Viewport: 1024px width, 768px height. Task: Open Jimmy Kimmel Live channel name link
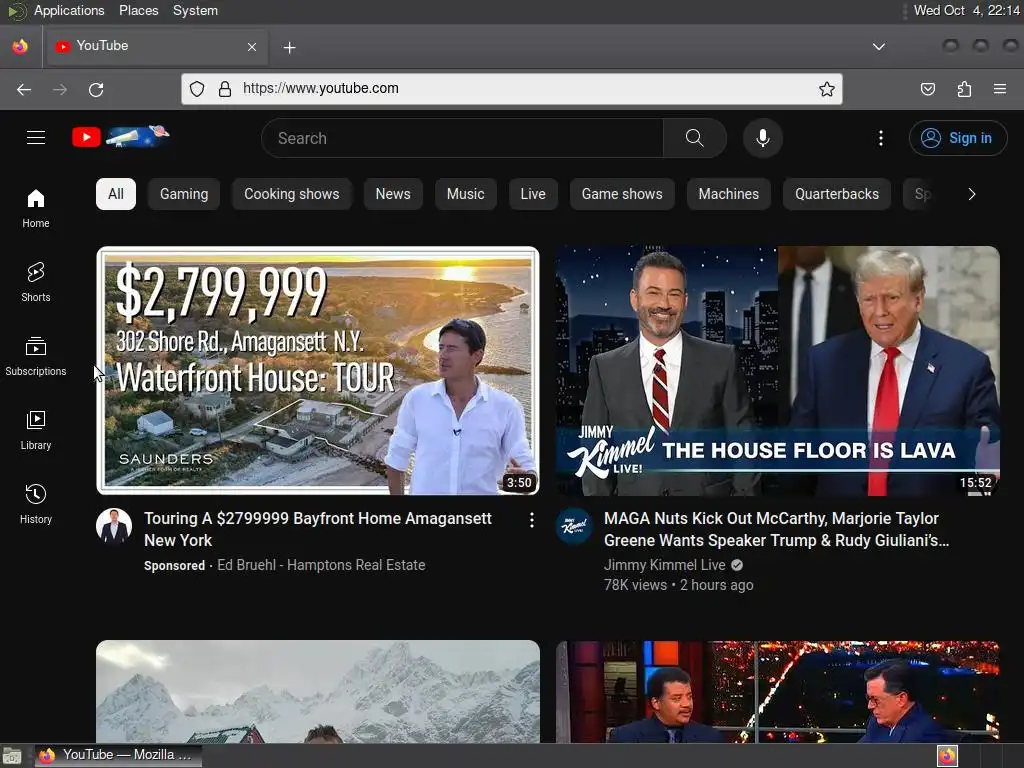[x=665, y=565]
